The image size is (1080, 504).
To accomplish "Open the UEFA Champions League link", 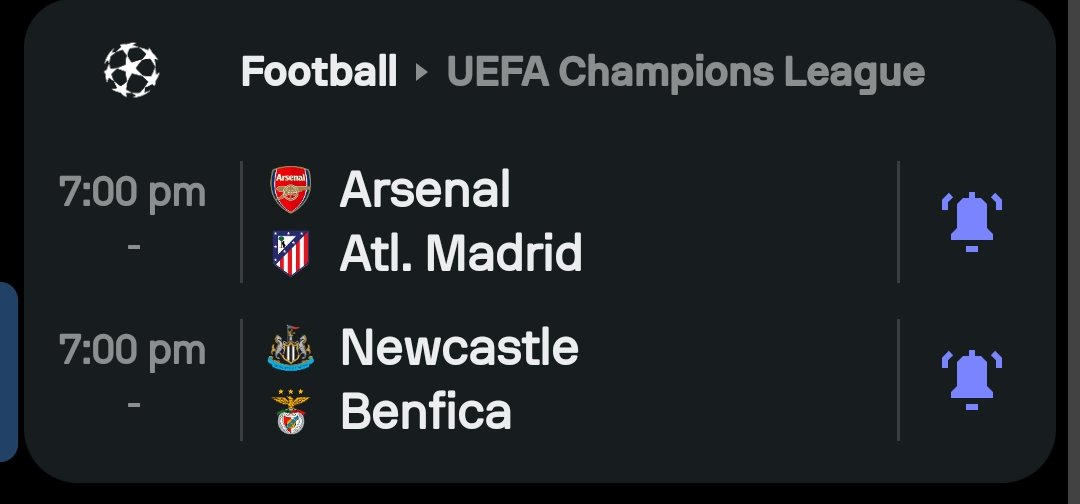I will coord(686,72).
